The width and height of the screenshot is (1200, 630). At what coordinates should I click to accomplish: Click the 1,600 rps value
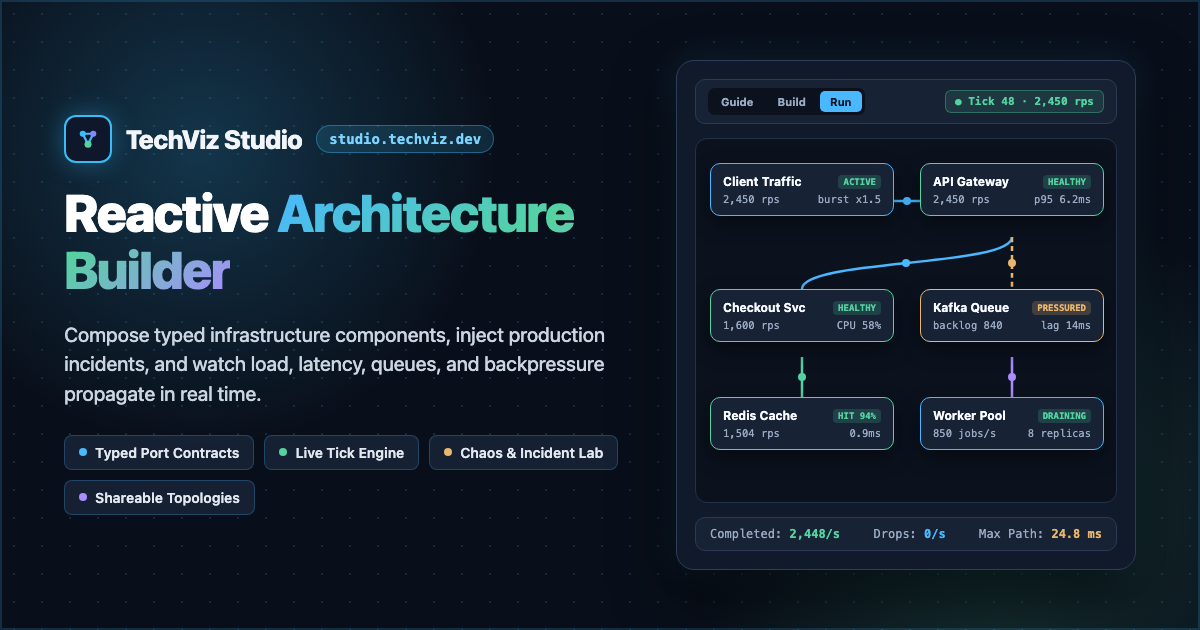(x=751, y=326)
